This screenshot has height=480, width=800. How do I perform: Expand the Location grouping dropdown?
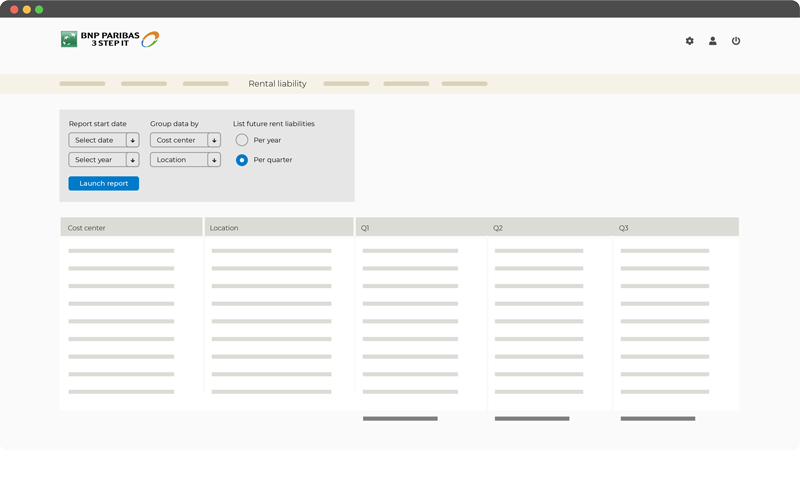coord(185,160)
